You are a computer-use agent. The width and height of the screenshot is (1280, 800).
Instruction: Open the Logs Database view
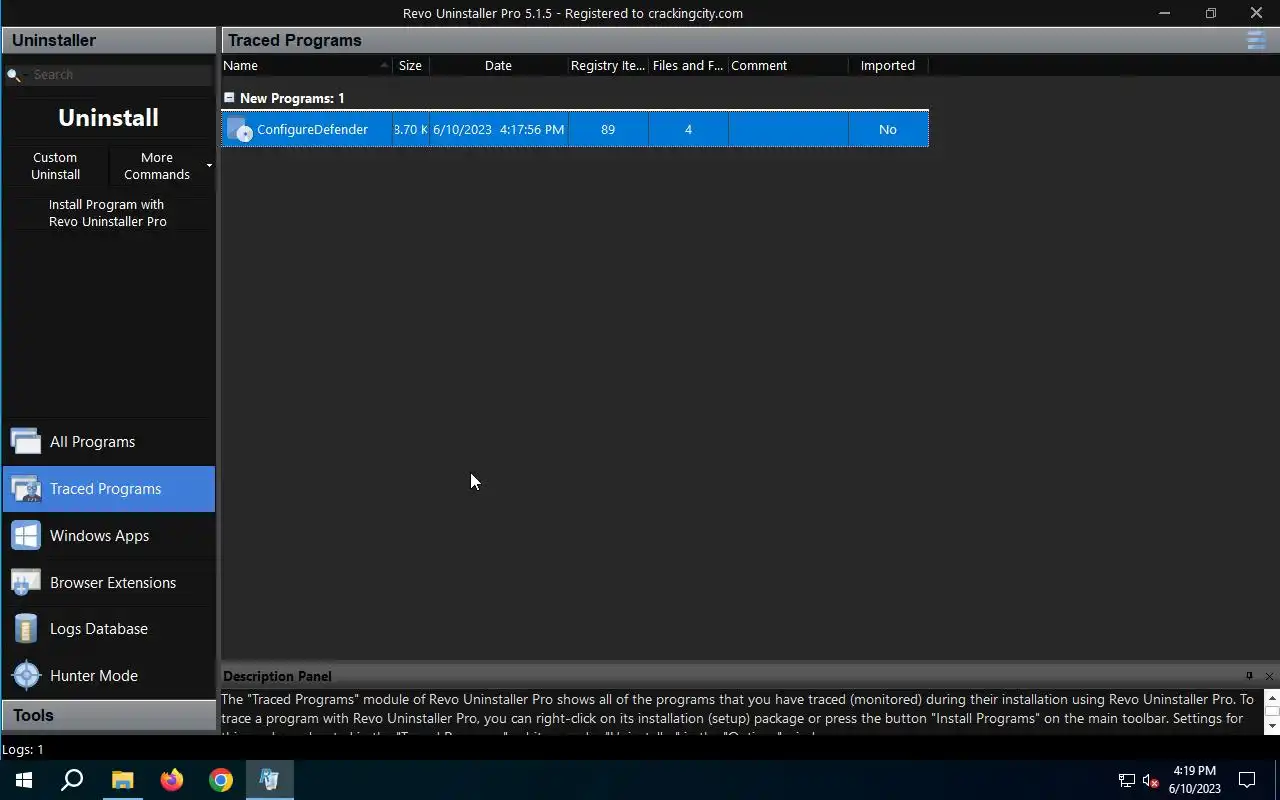click(108, 628)
